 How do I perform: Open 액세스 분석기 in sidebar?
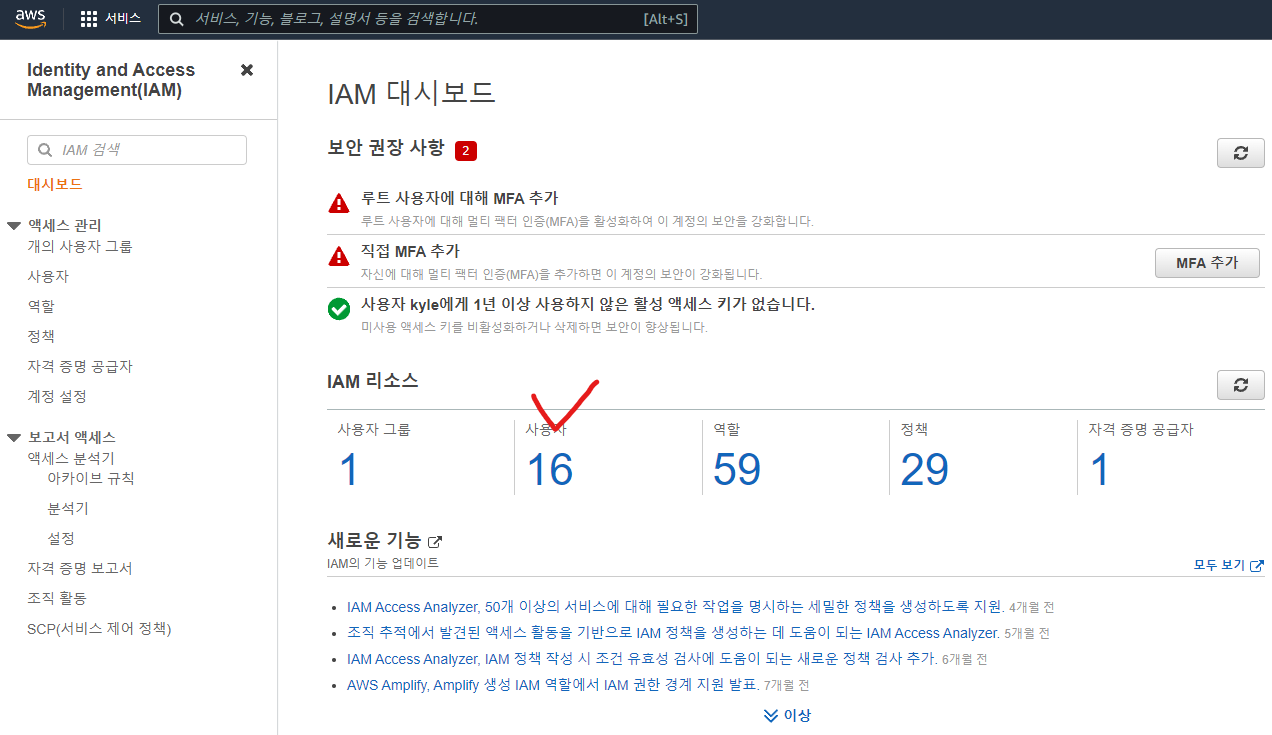71,458
